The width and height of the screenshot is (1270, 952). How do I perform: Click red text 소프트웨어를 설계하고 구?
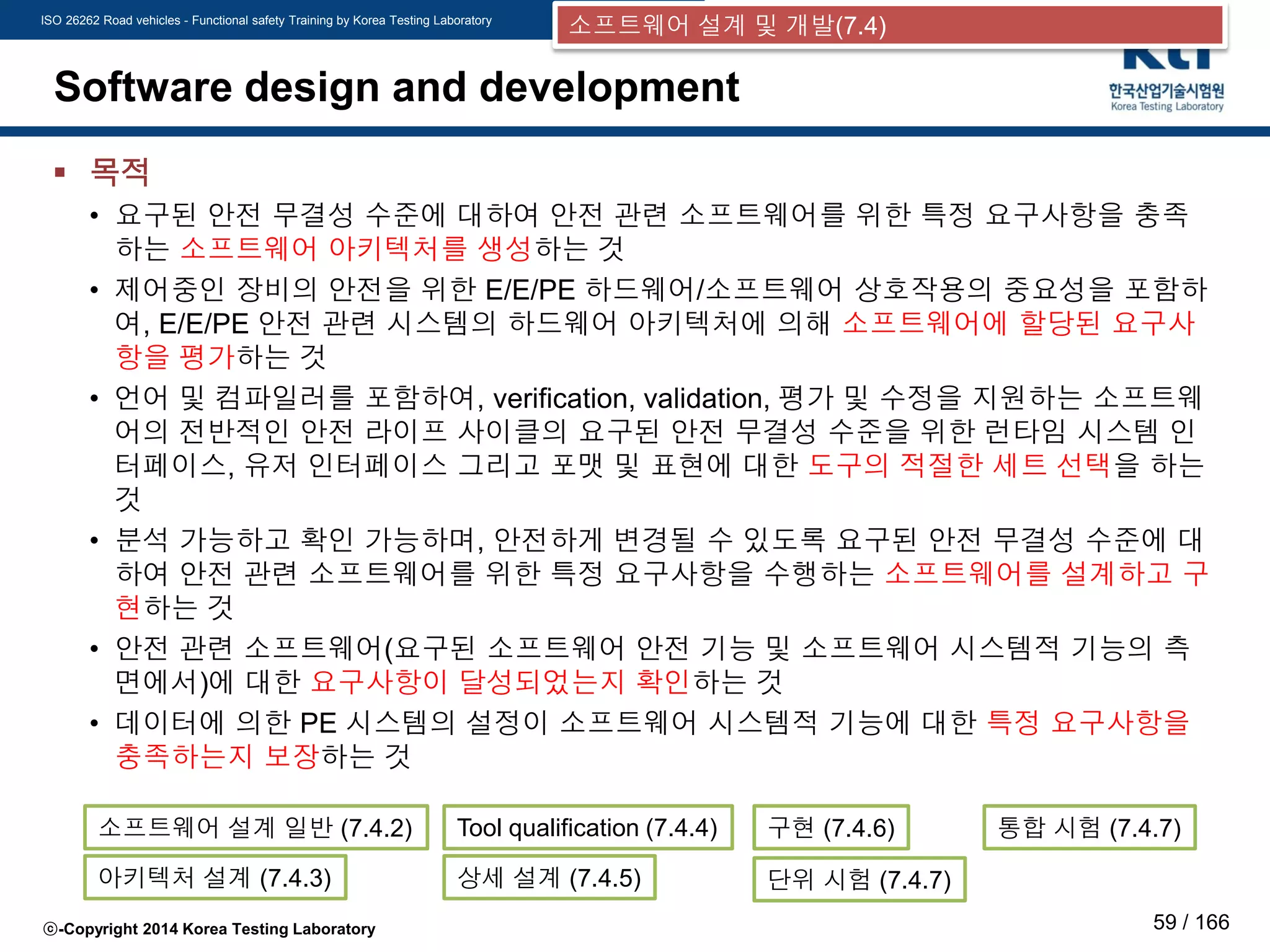click(1046, 573)
